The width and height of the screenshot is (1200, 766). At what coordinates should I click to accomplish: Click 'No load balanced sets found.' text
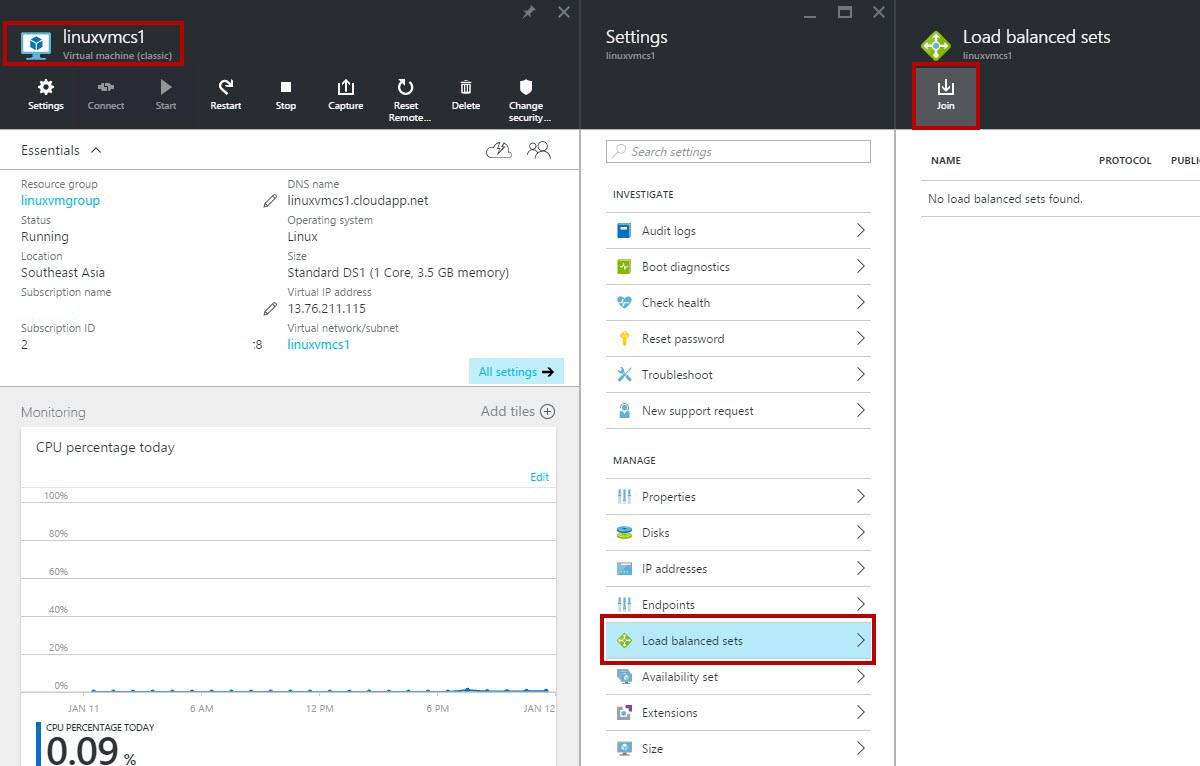tap(1005, 199)
